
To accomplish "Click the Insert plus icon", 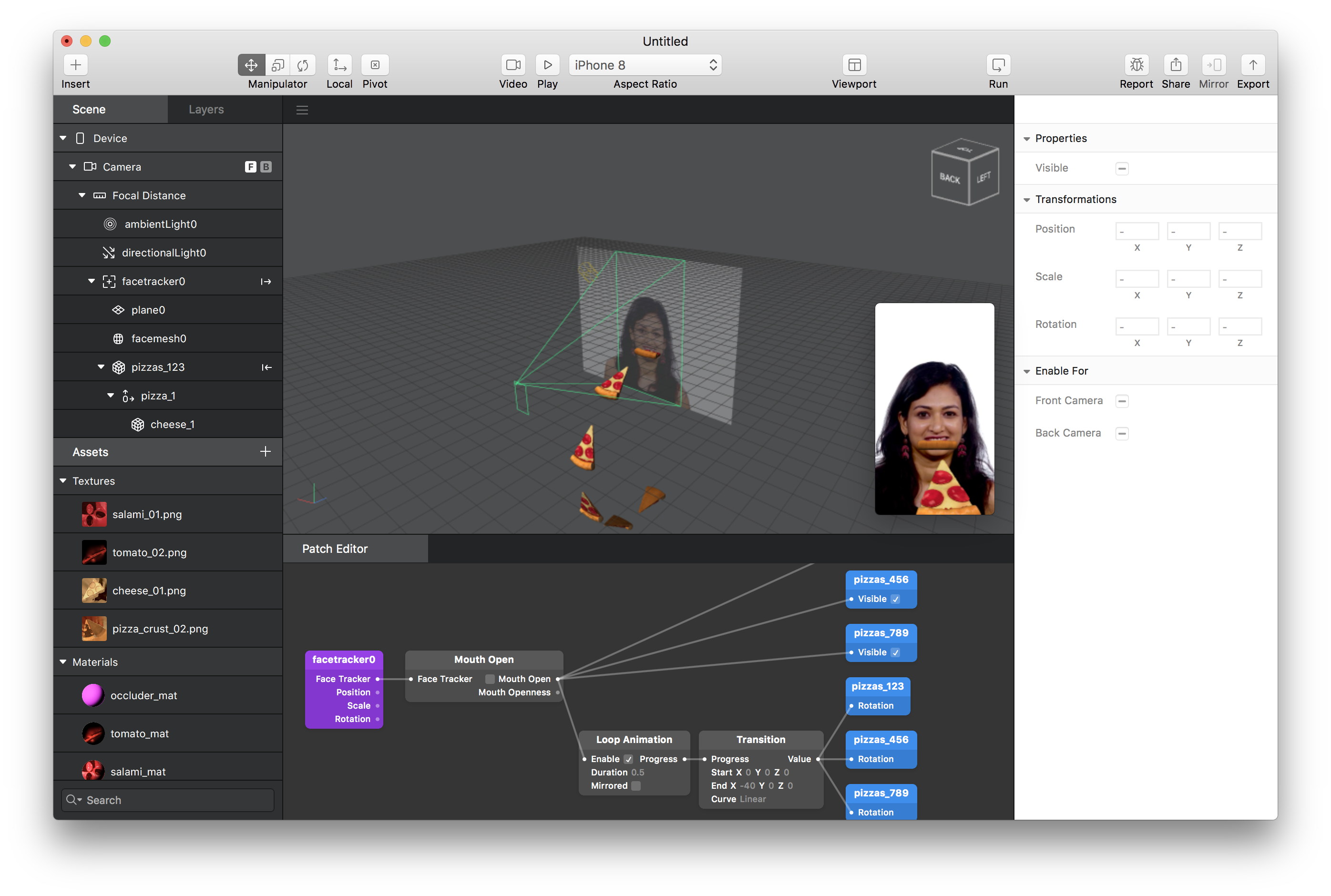I will pyautogui.click(x=75, y=65).
